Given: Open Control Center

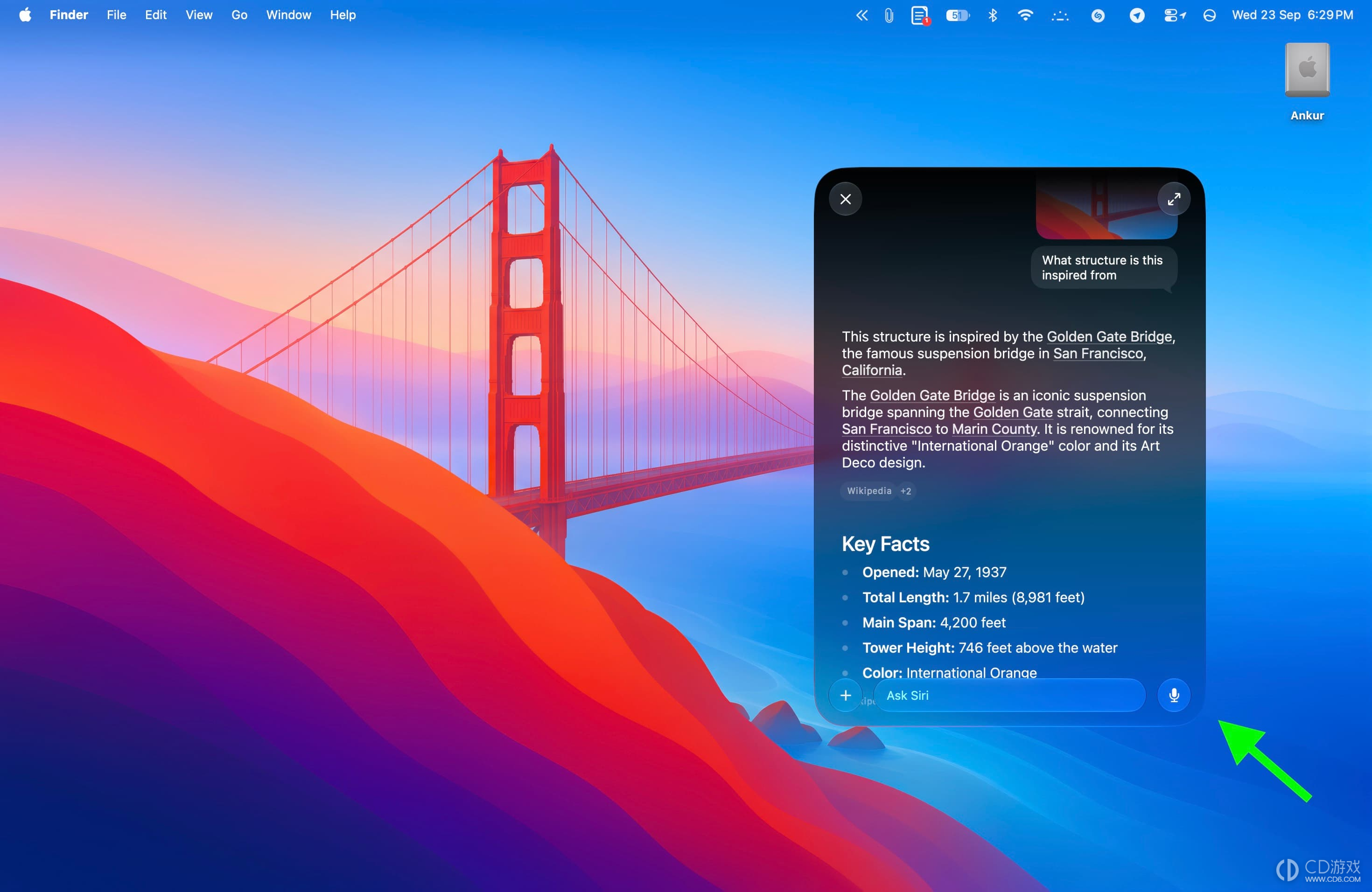Looking at the screenshot, I should click(1174, 15).
